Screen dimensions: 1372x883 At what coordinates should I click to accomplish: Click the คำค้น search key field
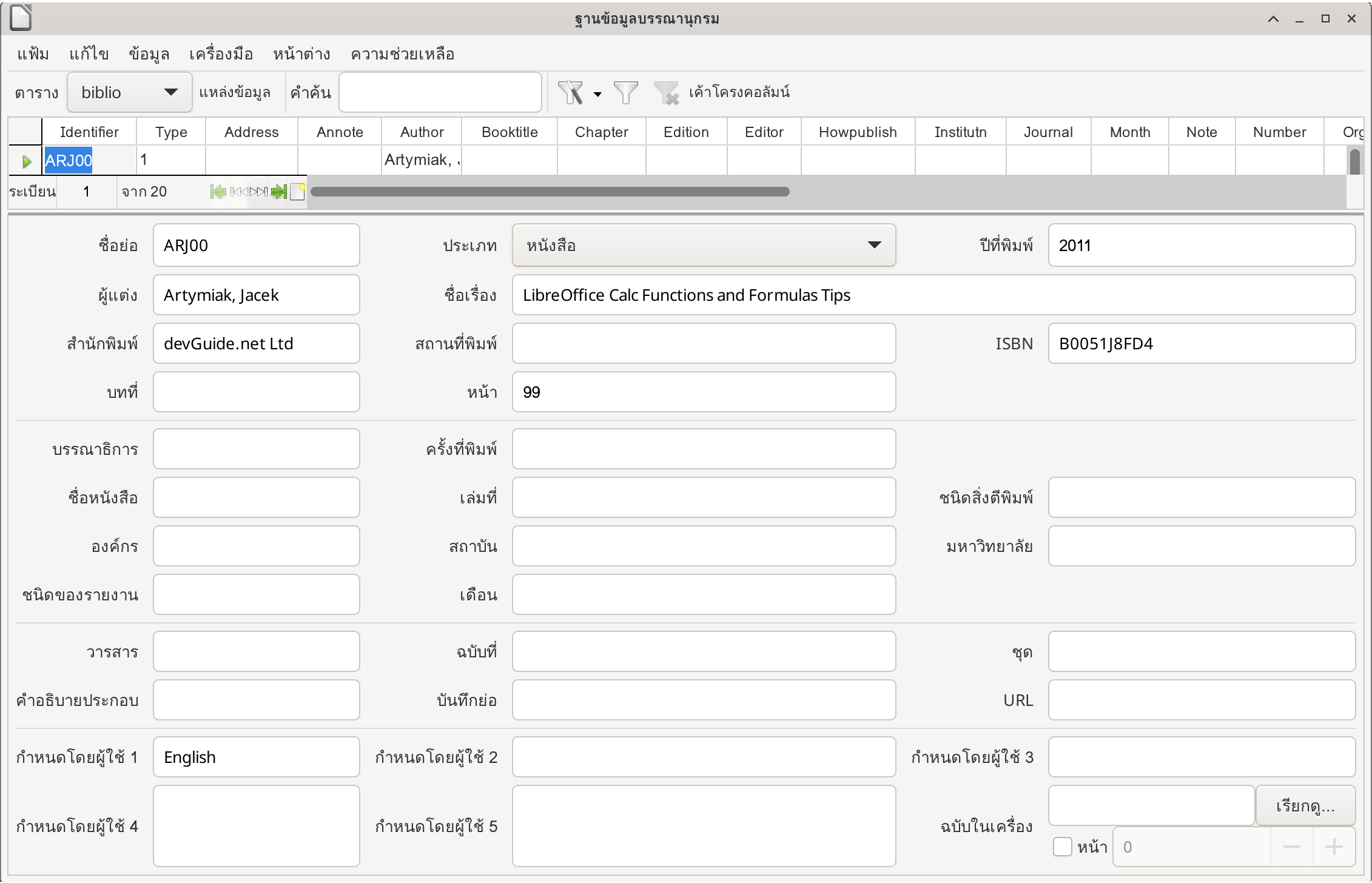[x=440, y=92]
